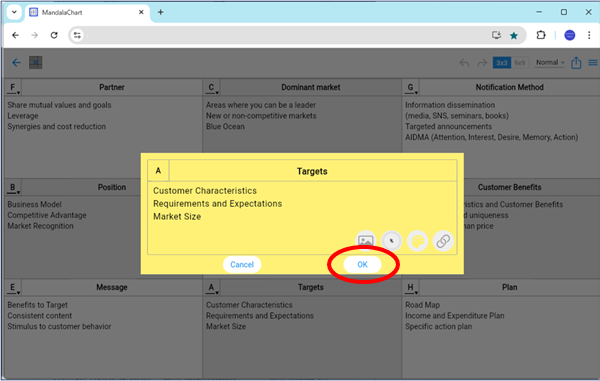
Task: Click 'Targeted announcements' text
Action: click(x=448, y=127)
